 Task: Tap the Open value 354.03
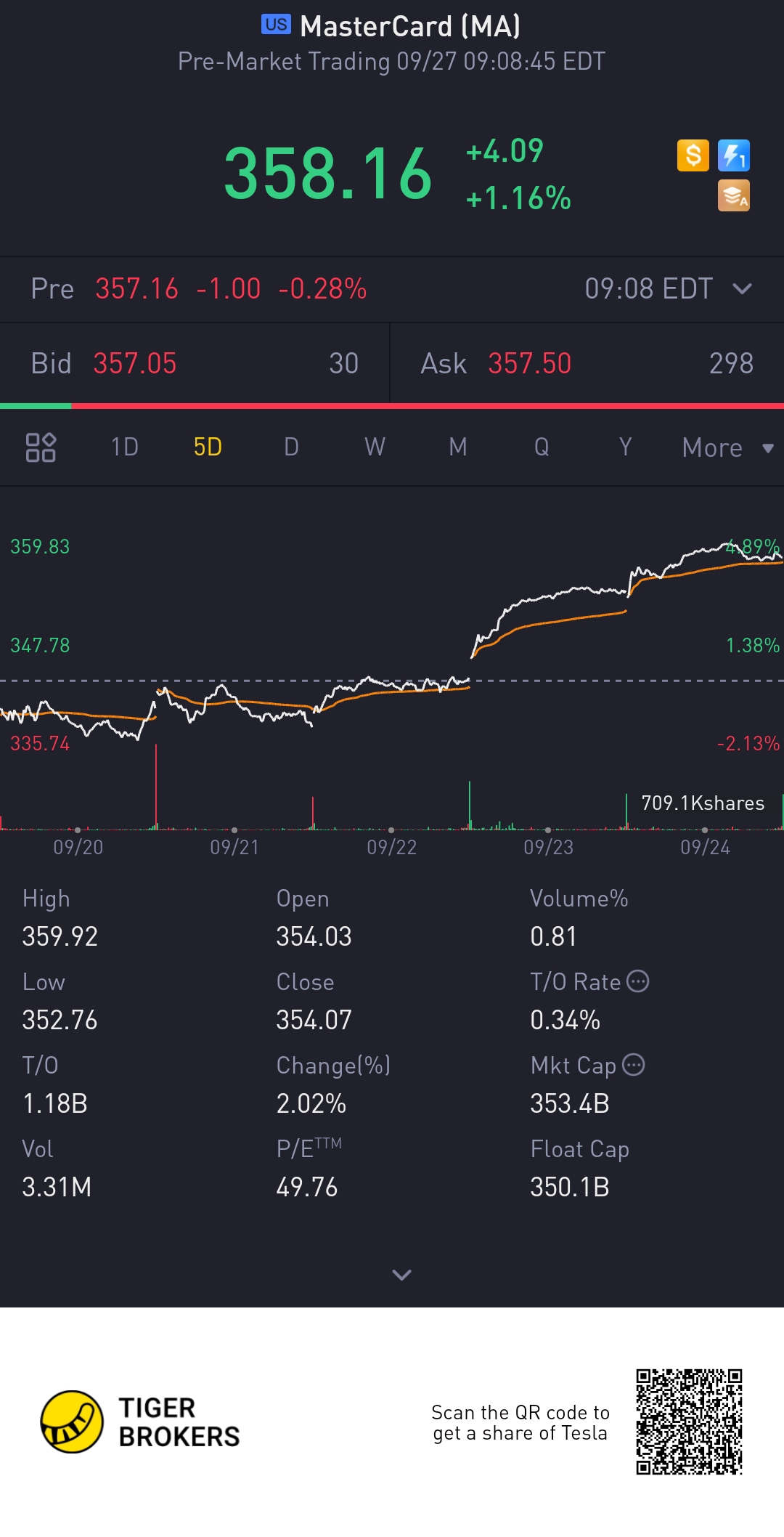(314, 936)
